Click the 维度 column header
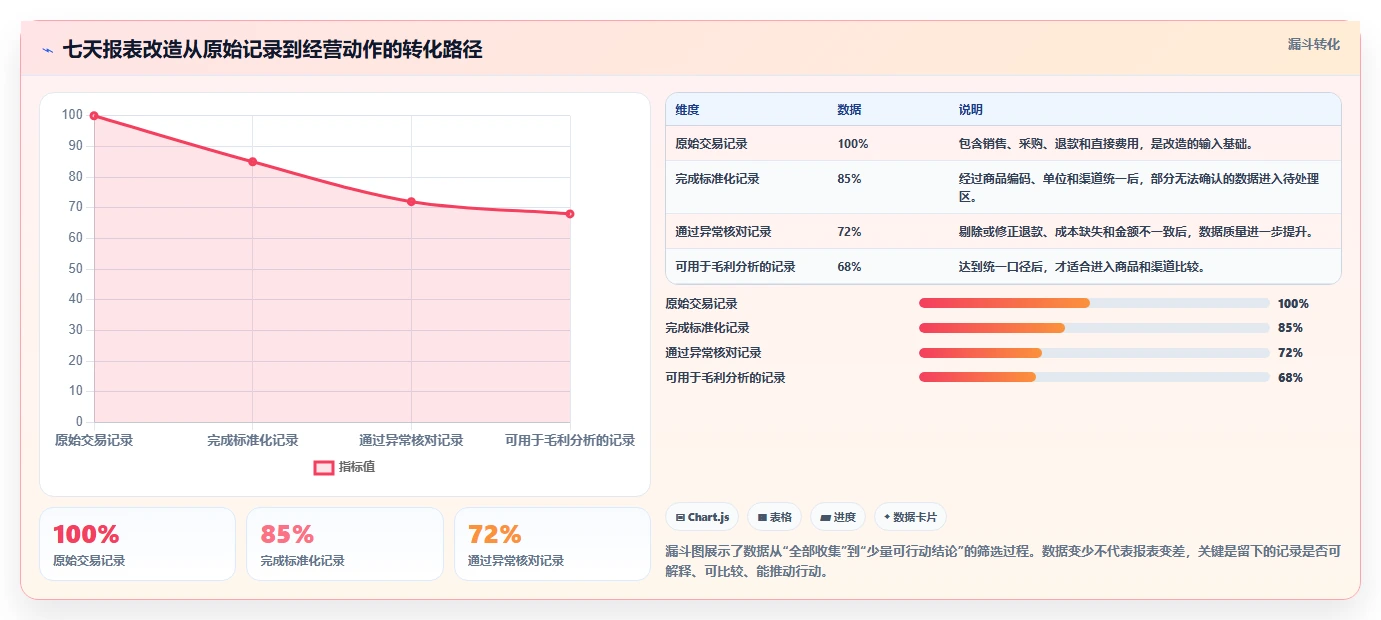The height and width of the screenshot is (620, 1381). [688, 110]
